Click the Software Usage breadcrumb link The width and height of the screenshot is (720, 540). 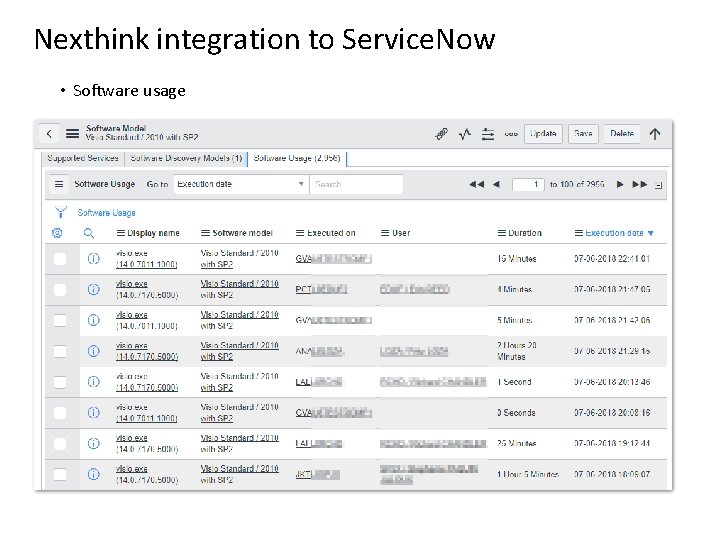pyautogui.click(x=106, y=213)
